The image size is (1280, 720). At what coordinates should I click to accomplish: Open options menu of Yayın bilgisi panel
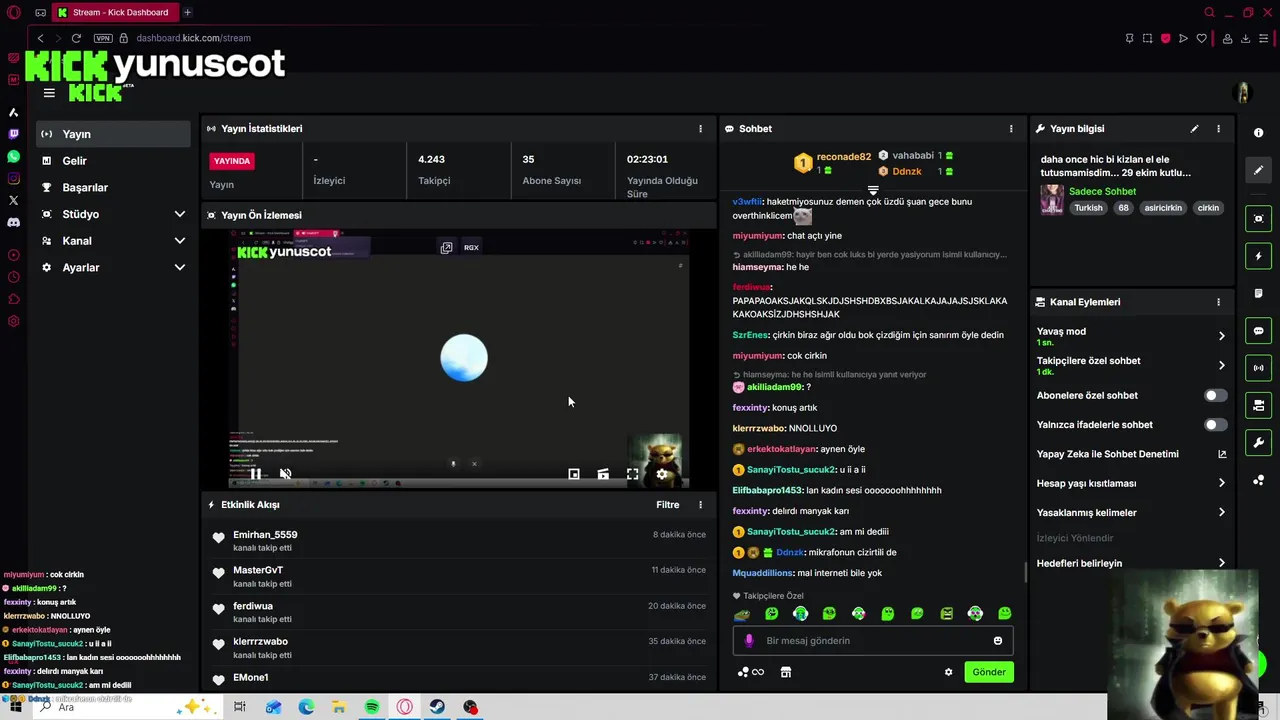[1218, 129]
